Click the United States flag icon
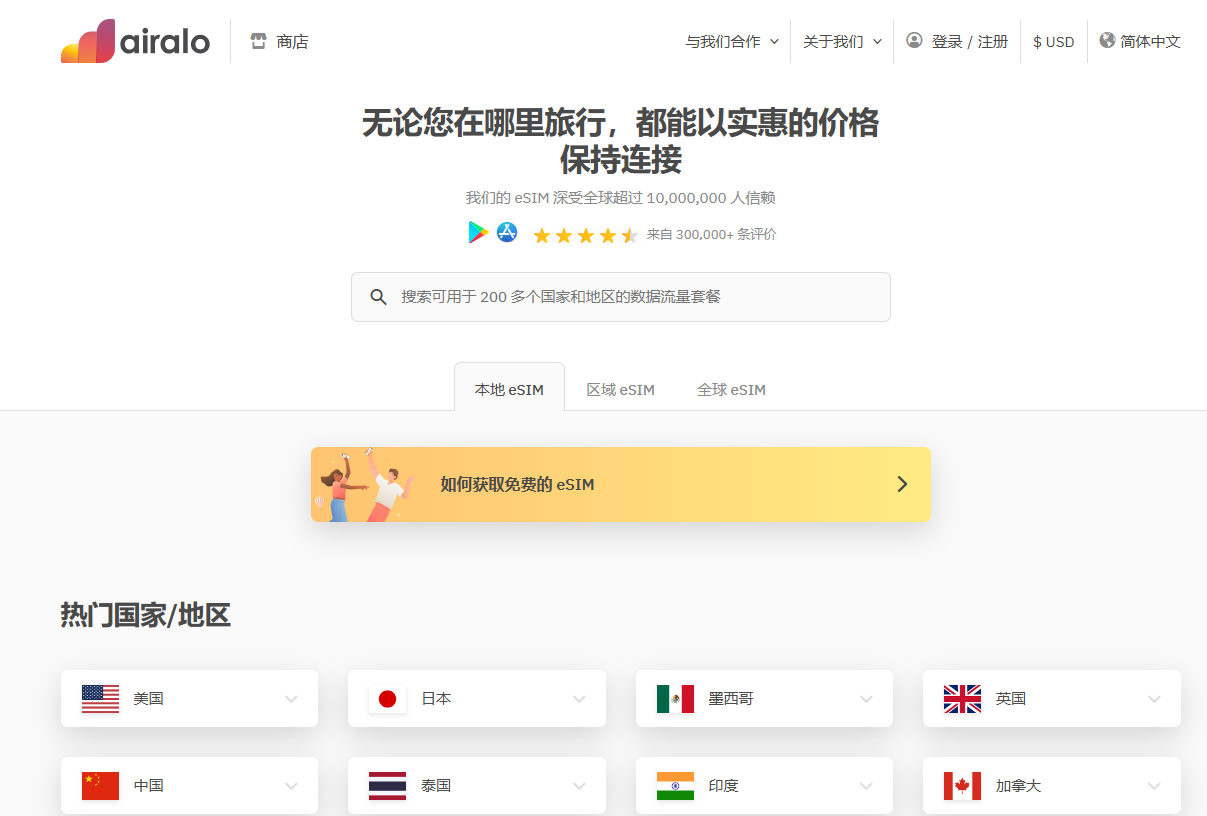1207x816 pixels. (x=100, y=699)
